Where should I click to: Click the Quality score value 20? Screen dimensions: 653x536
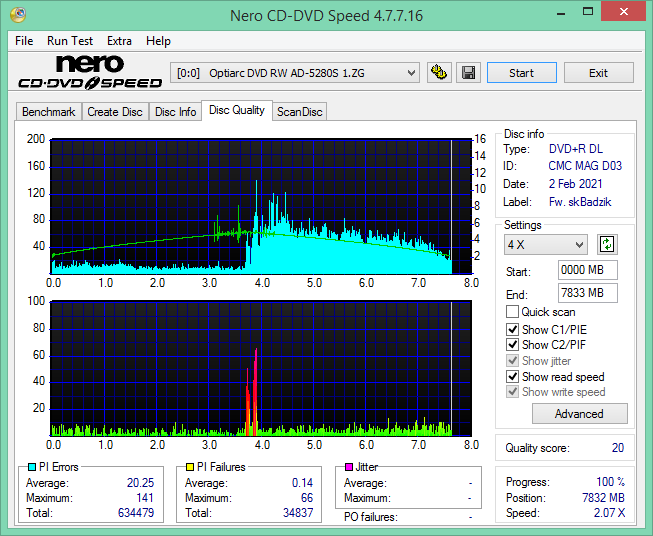[618, 448]
